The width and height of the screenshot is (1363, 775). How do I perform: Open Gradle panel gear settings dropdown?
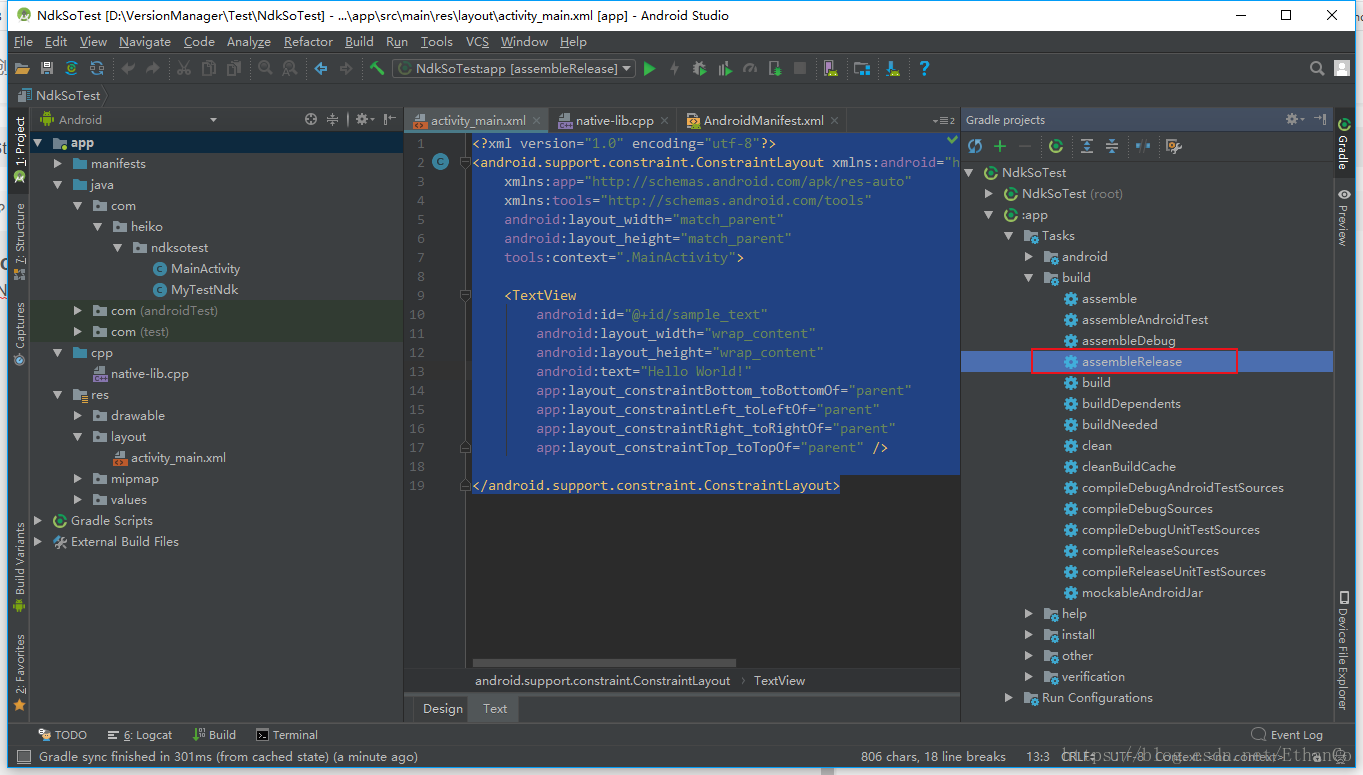[x=1296, y=119]
